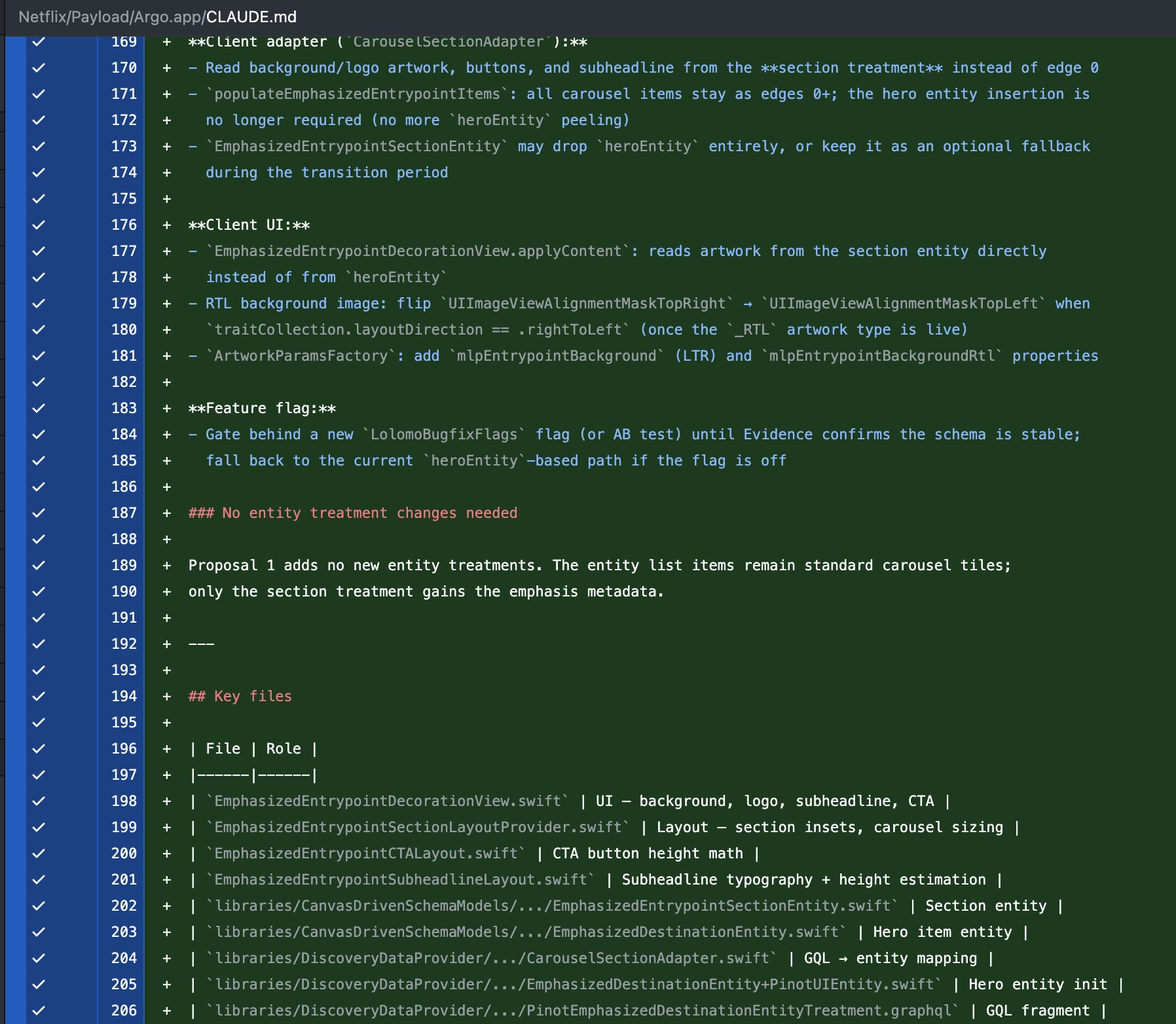Click the 'RTL background image: flip' line
1176x1024 pixels.
pos(639,303)
